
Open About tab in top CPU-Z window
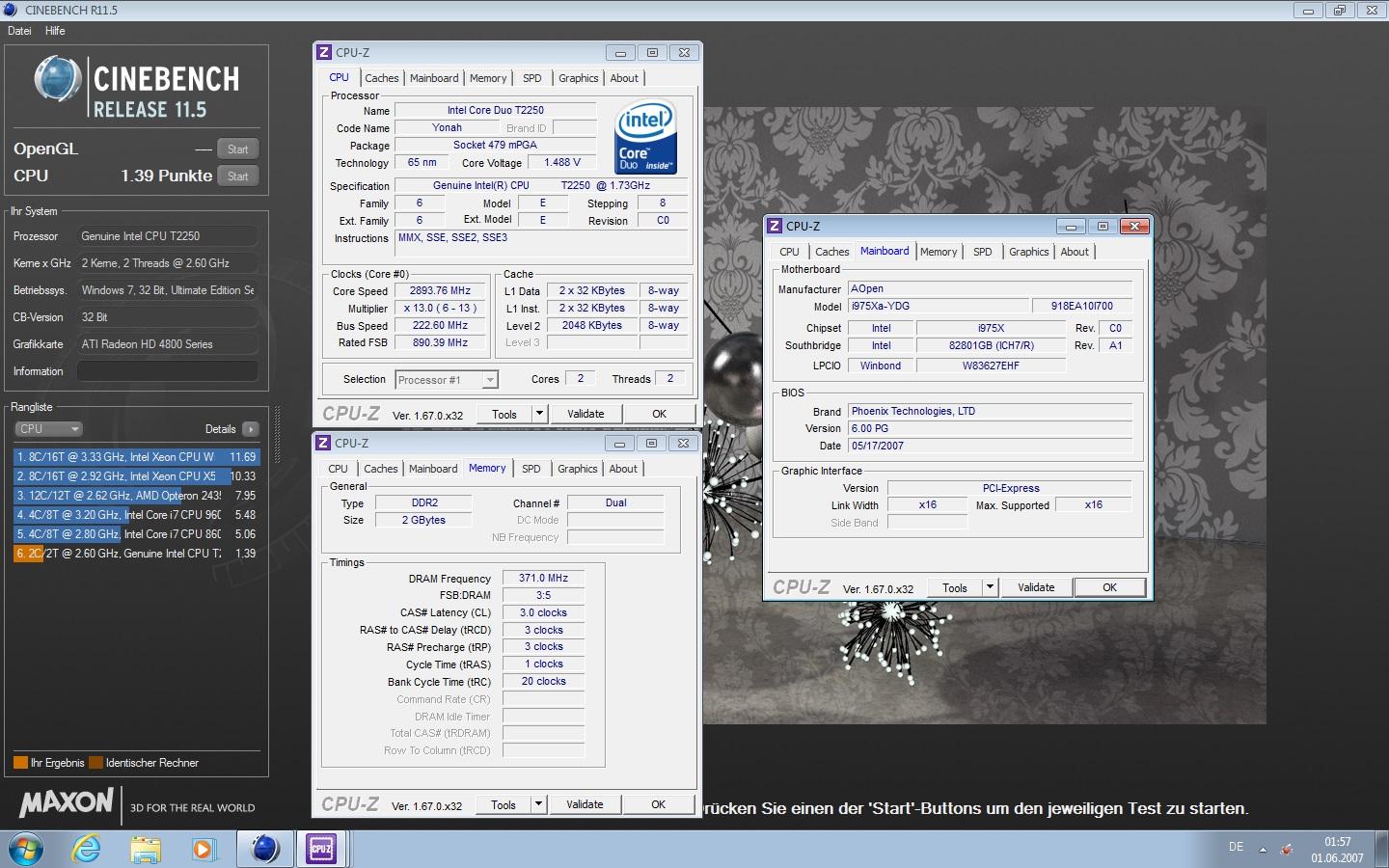624,78
